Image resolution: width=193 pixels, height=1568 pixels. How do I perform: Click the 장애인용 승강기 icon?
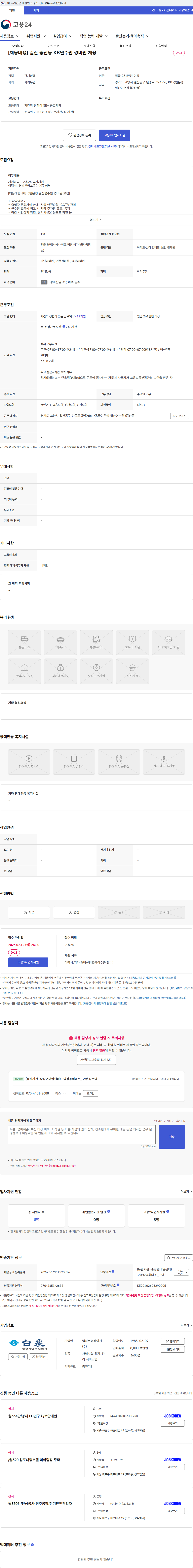click(x=74, y=762)
